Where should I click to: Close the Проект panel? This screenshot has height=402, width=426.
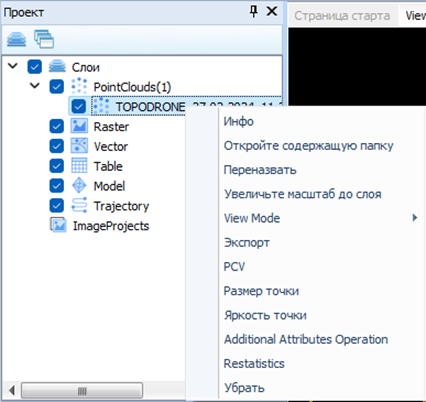click(272, 11)
